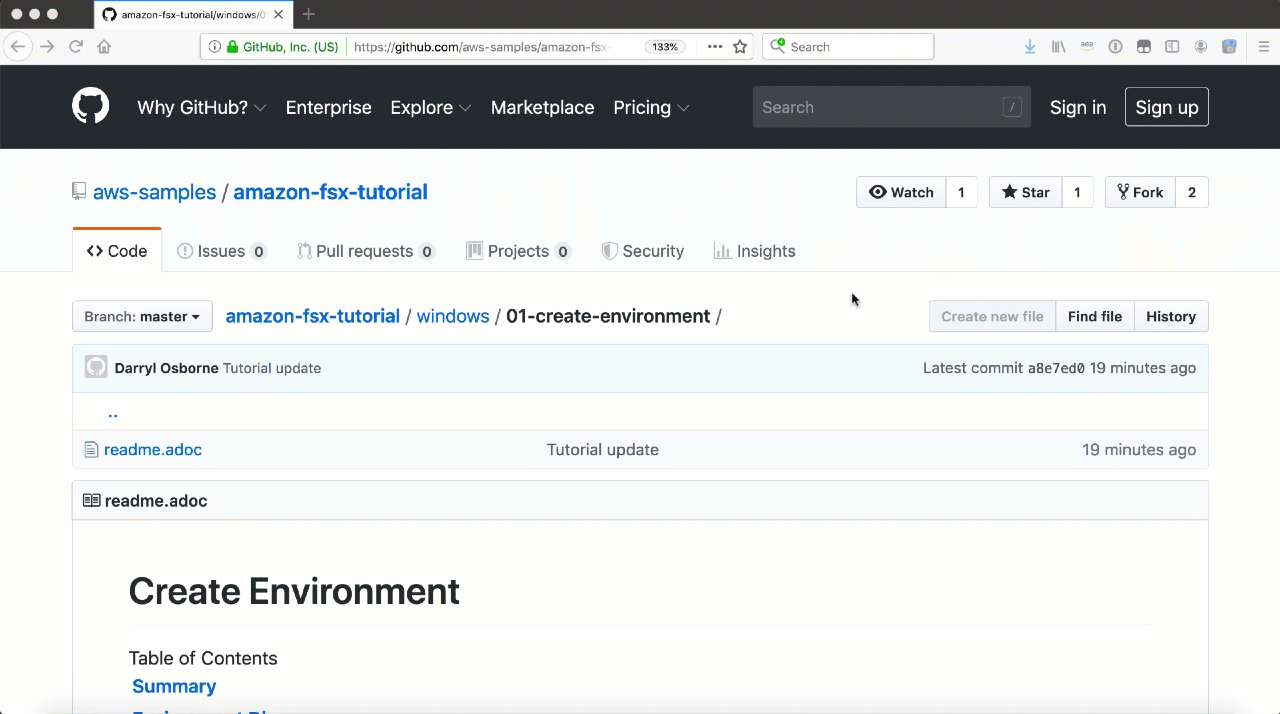This screenshot has height=714, width=1280.
Task: Click the browser URL address field
Action: point(480,47)
